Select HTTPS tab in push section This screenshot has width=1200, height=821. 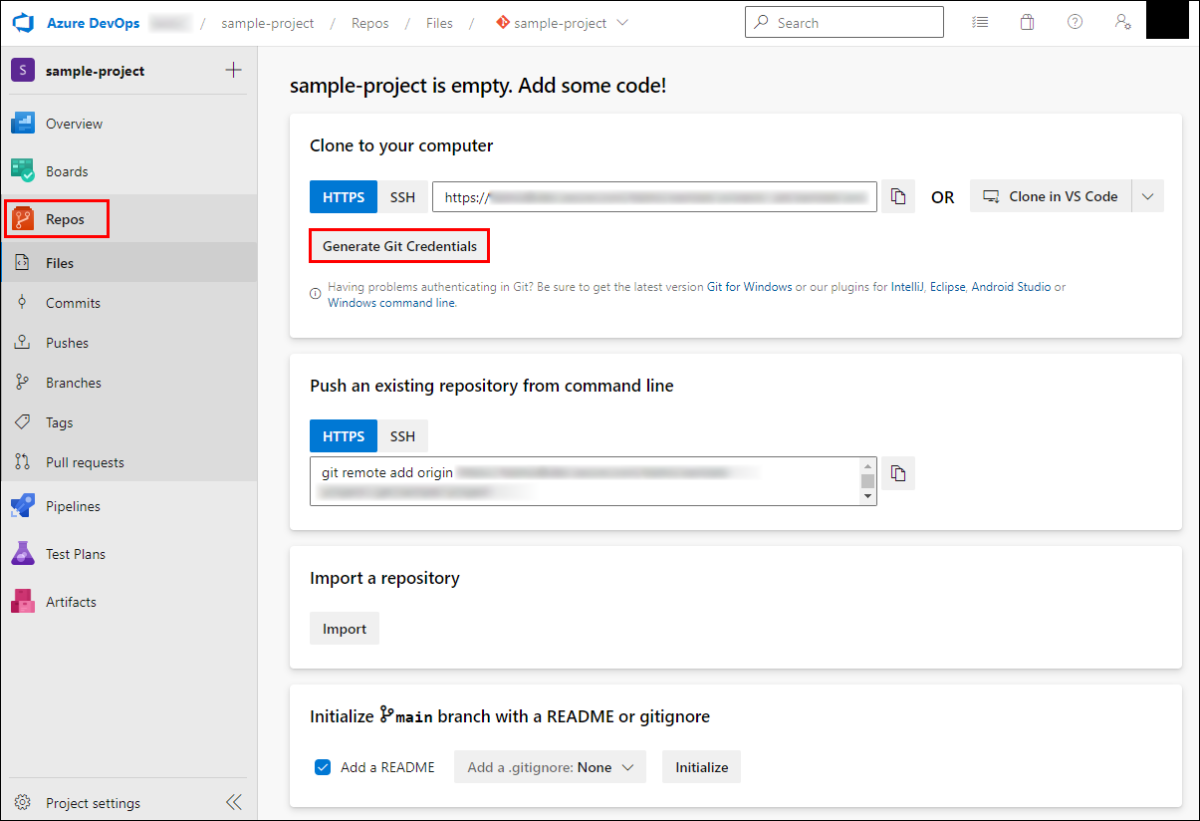(x=343, y=436)
